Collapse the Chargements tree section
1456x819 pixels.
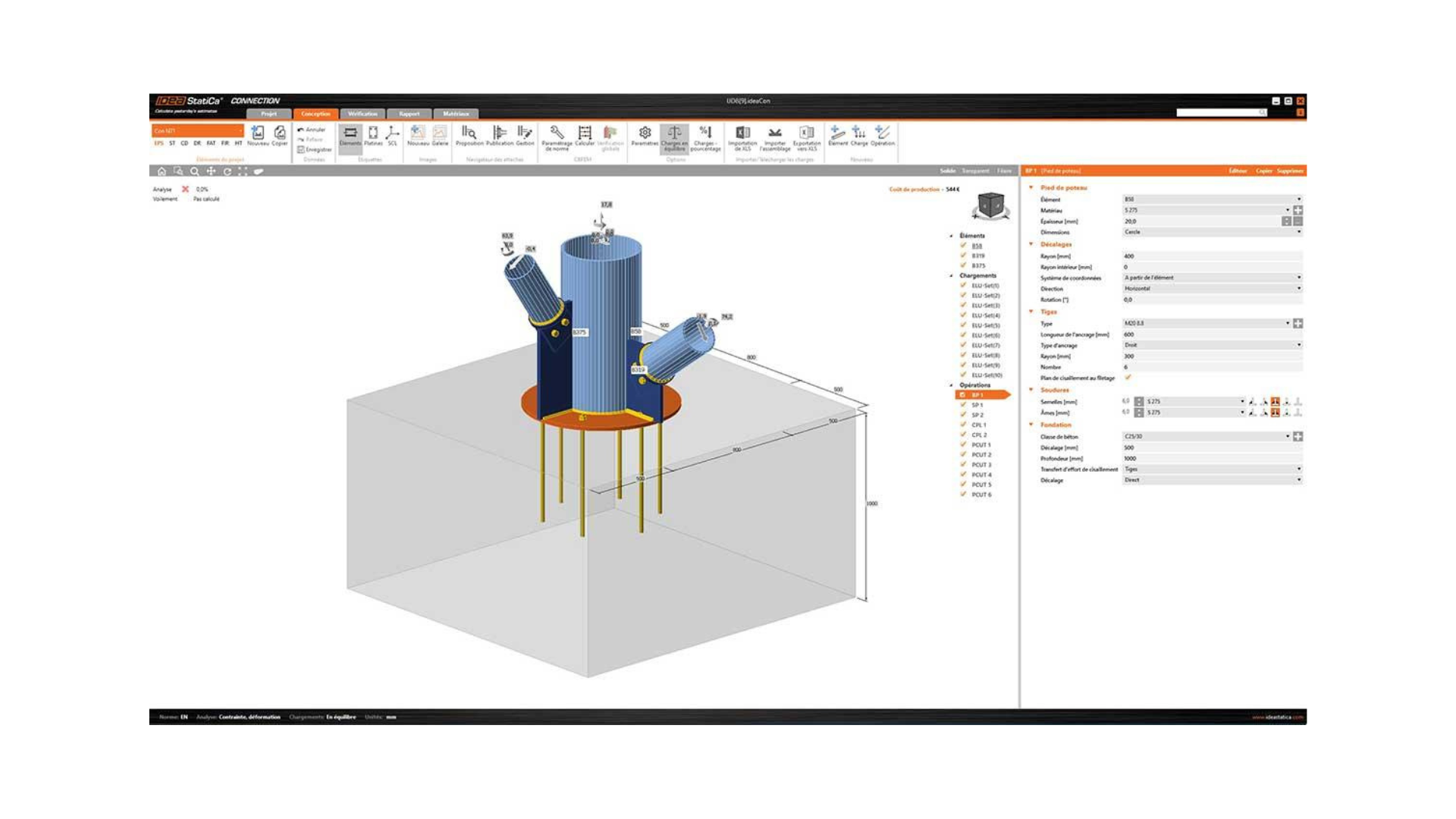click(952, 276)
